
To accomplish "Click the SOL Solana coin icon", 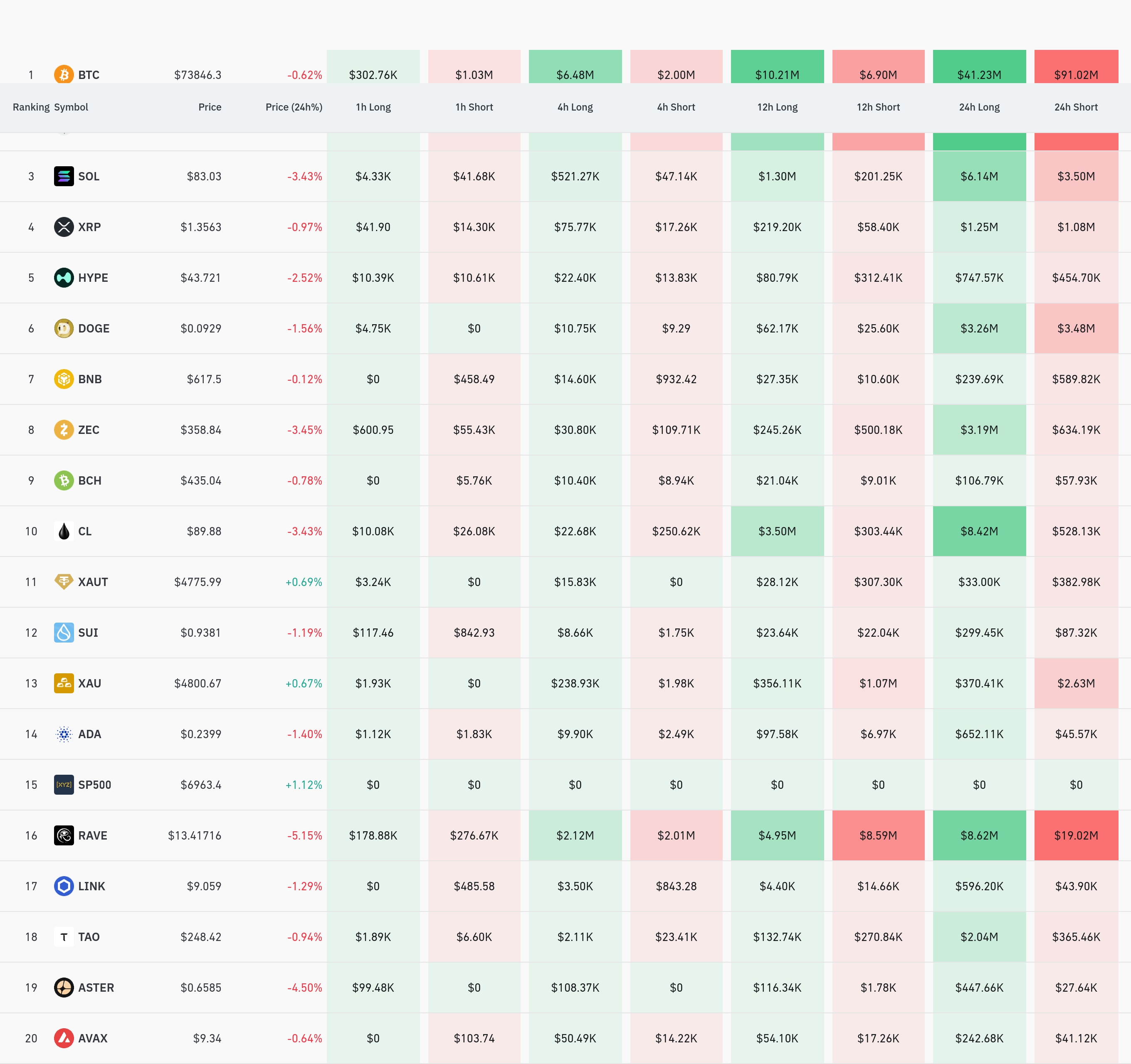I will tap(64, 176).
